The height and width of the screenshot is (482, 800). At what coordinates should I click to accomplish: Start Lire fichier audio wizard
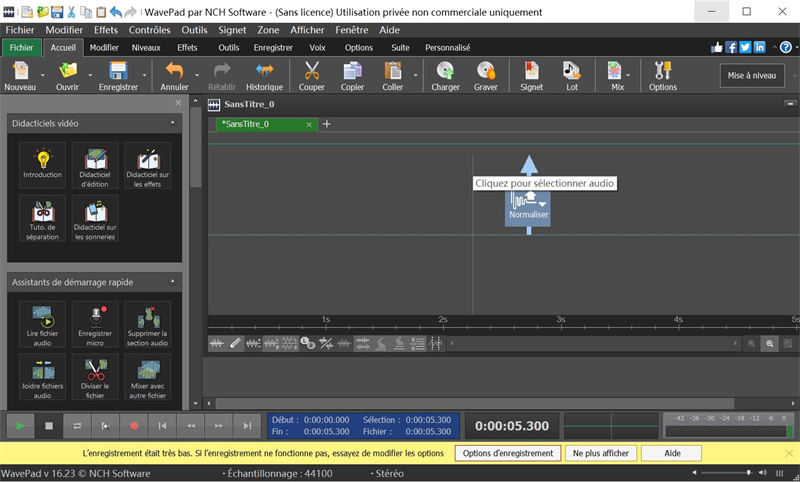[42, 324]
